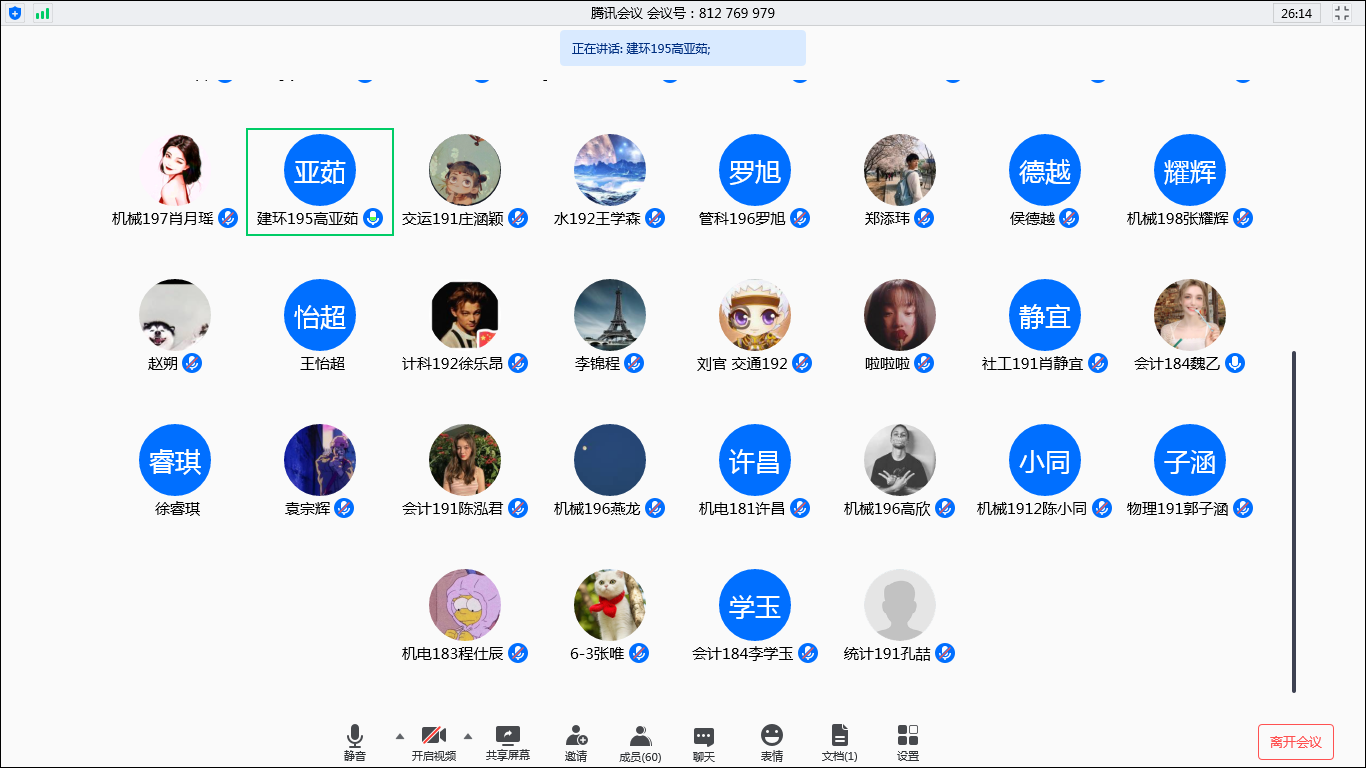Expand video options arrow beside 开启视频
Viewport: 1366px width, 768px height.
tap(467, 735)
